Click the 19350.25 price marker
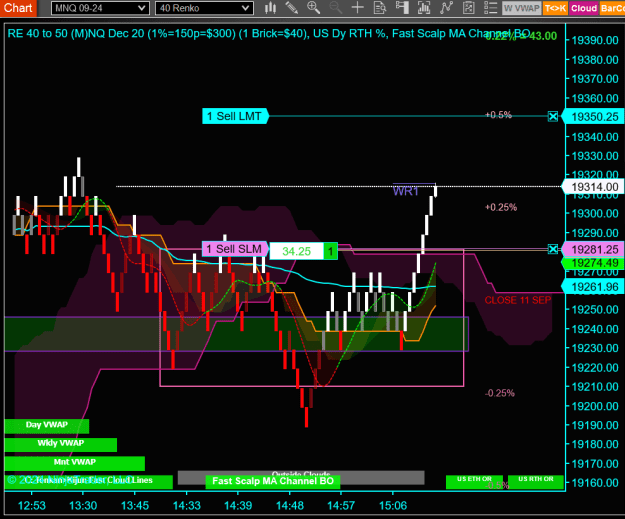The image size is (625, 519). coord(593,117)
